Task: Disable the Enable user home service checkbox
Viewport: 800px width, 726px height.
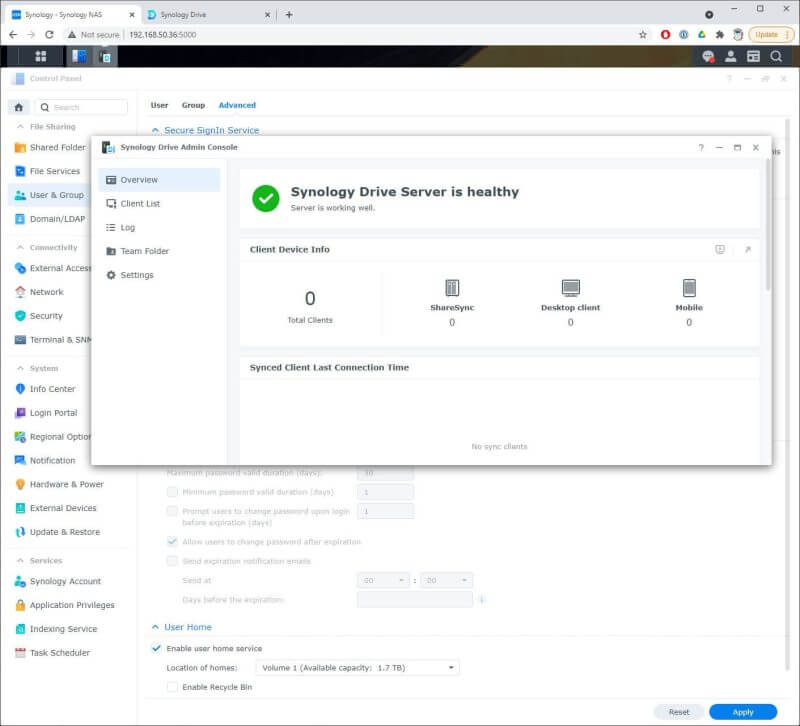Action: coord(157,647)
